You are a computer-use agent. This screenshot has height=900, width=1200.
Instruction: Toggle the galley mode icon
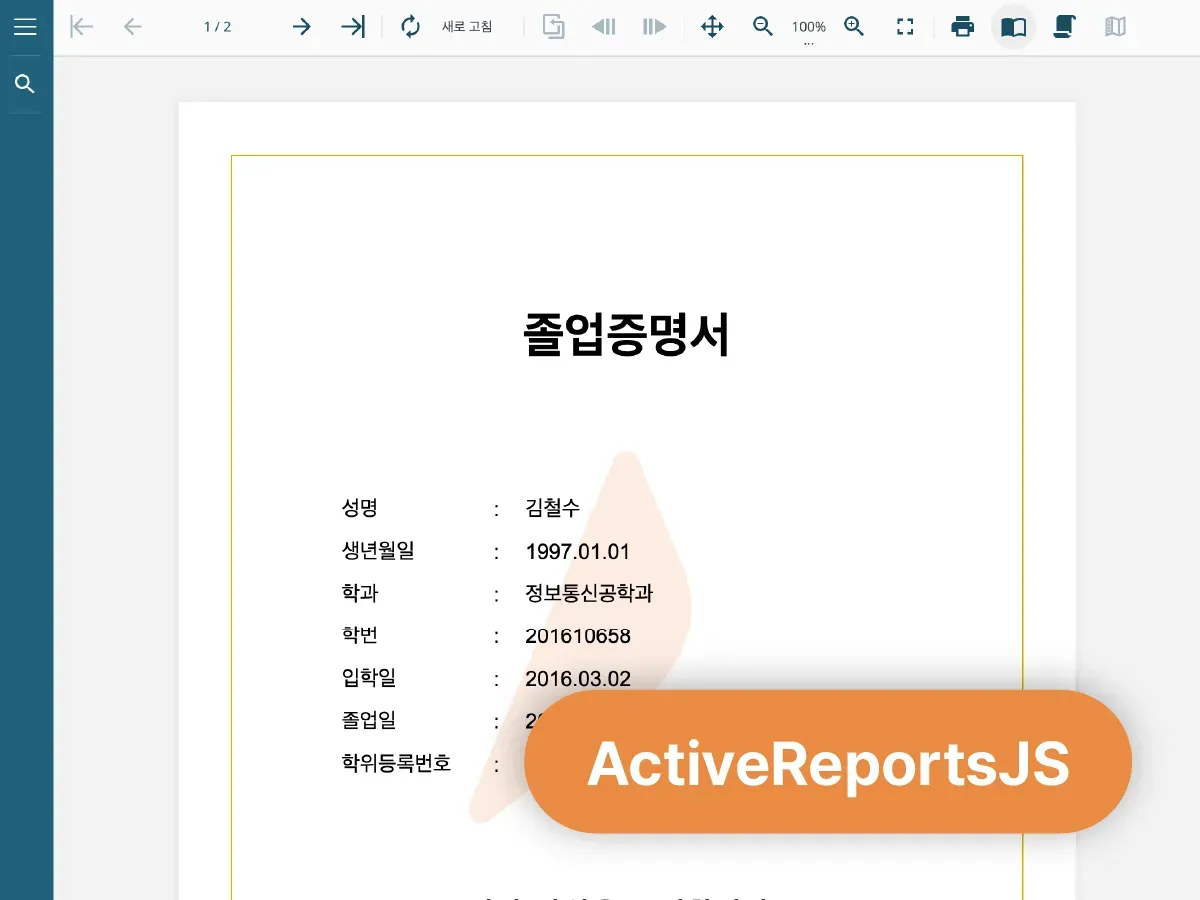coord(1116,27)
